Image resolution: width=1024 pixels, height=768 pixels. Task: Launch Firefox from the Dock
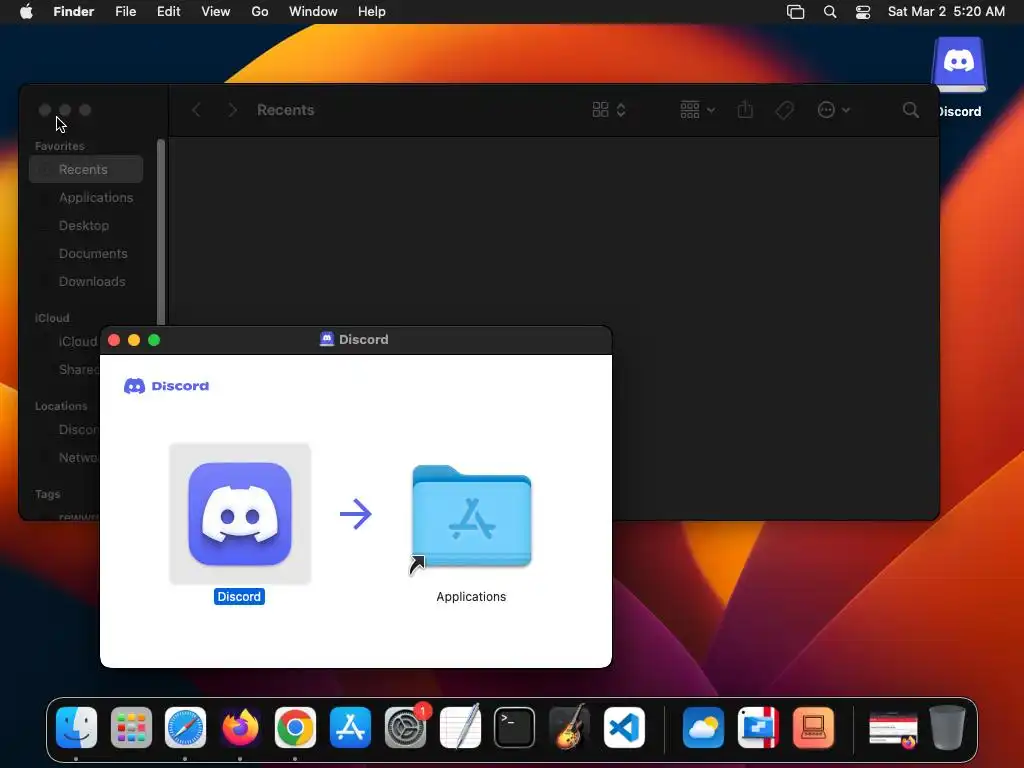coord(240,728)
